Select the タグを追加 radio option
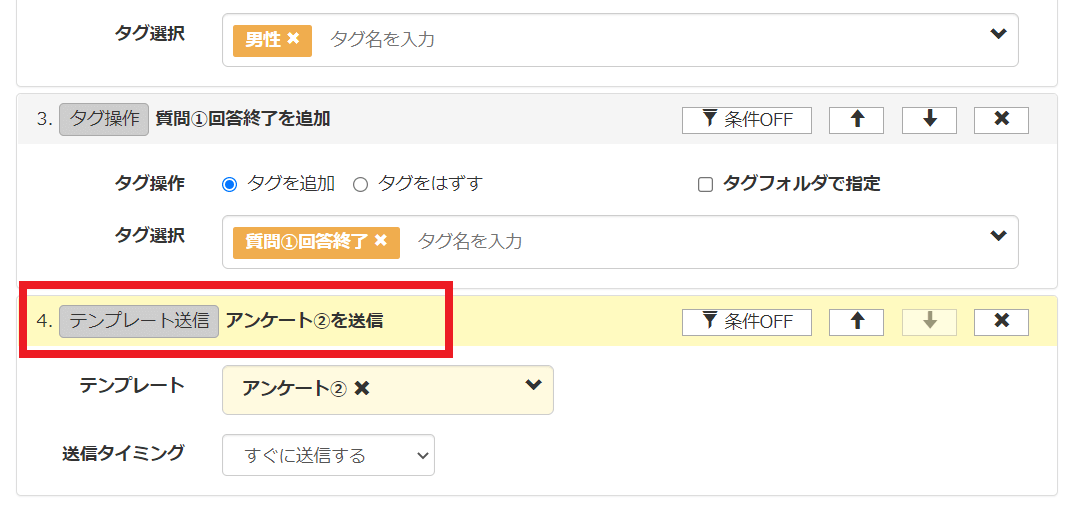1066x505 pixels. tap(230, 185)
